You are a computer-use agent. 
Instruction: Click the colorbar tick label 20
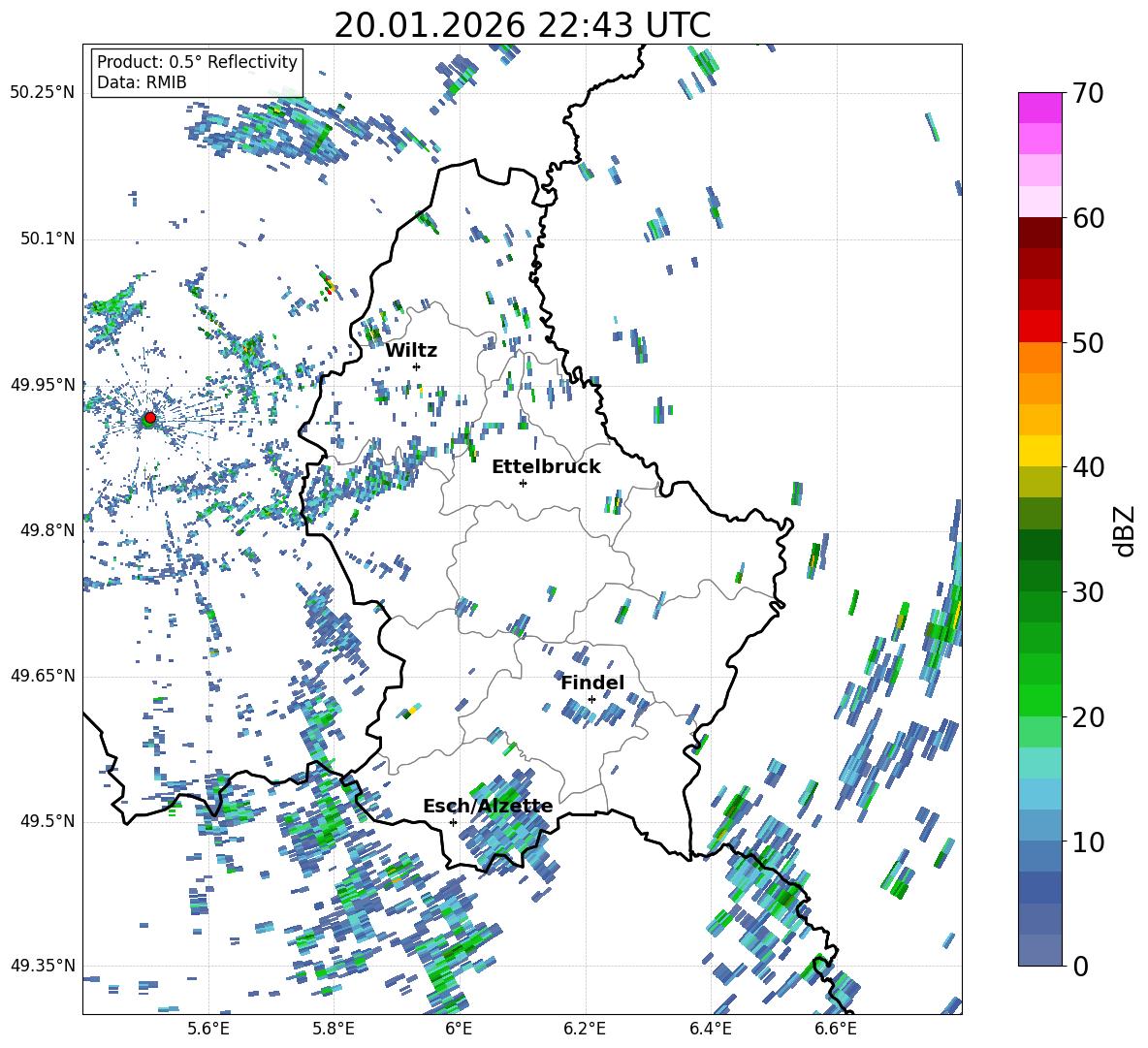point(1087,717)
